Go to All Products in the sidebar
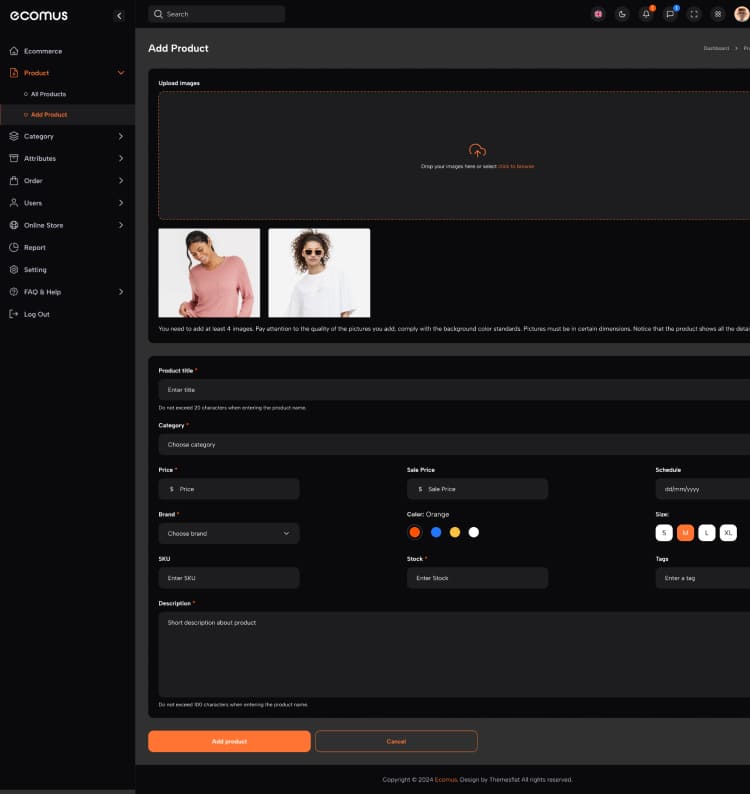The height and width of the screenshot is (794, 750). [48, 94]
